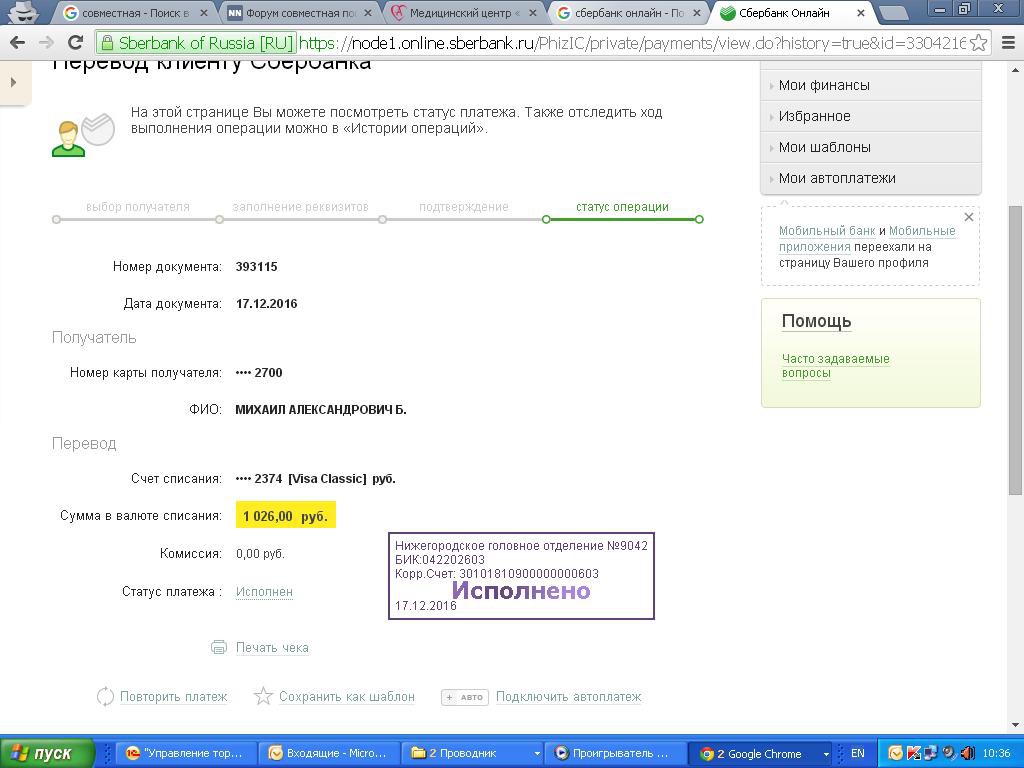This screenshot has width=1024, height=768.
Task: Open a new tab with the new-tab button
Action: tap(893, 12)
